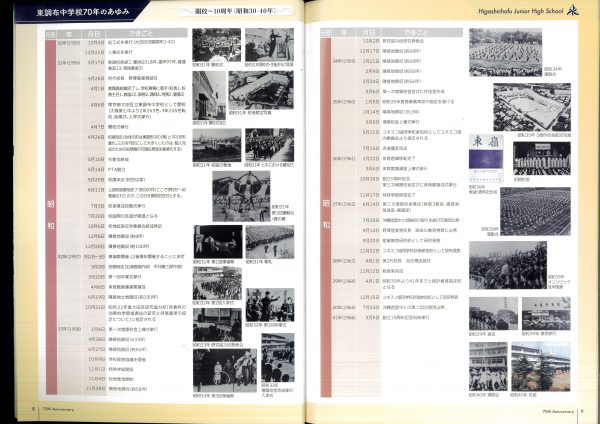Click page number 8 in bottom-left footer

(x=35, y=408)
